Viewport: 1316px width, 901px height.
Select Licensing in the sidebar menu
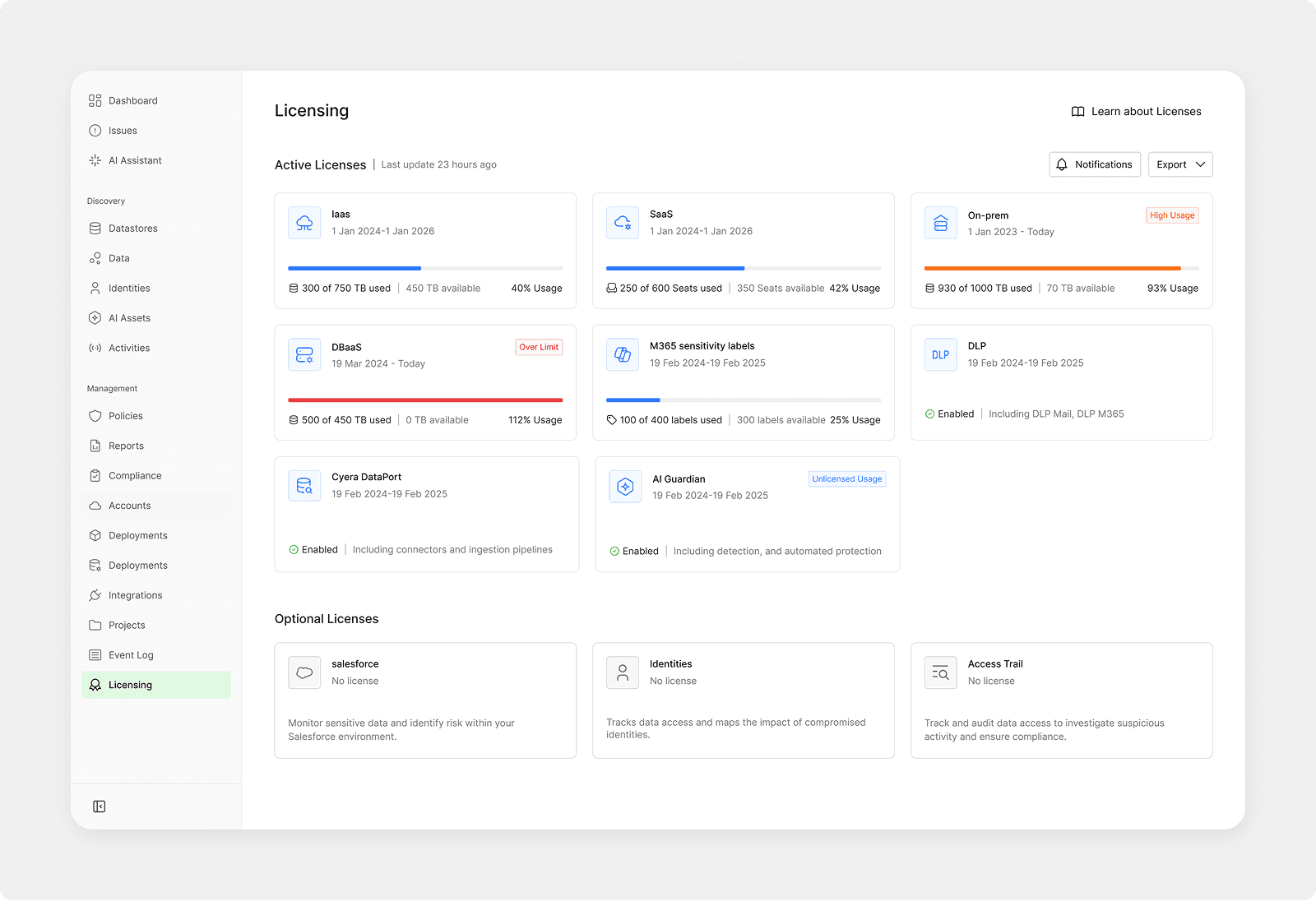(132, 684)
